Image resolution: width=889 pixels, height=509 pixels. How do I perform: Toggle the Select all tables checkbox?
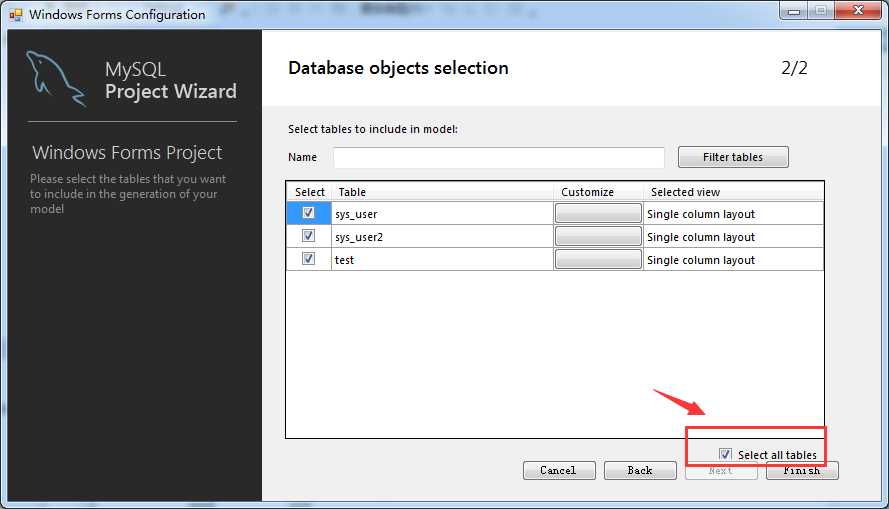pyautogui.click(x=725, y=454)
